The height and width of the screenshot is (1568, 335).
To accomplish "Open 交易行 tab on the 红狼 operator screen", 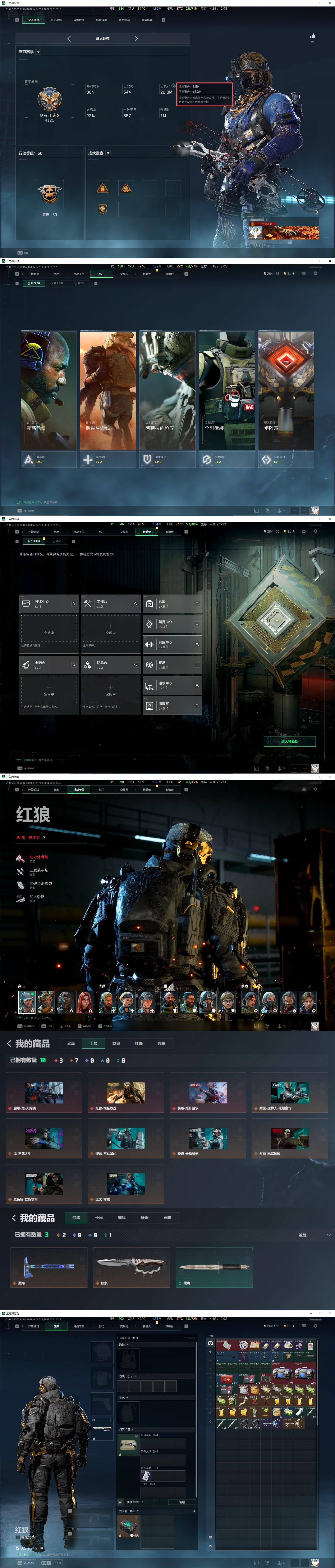I will click(124, 789).
